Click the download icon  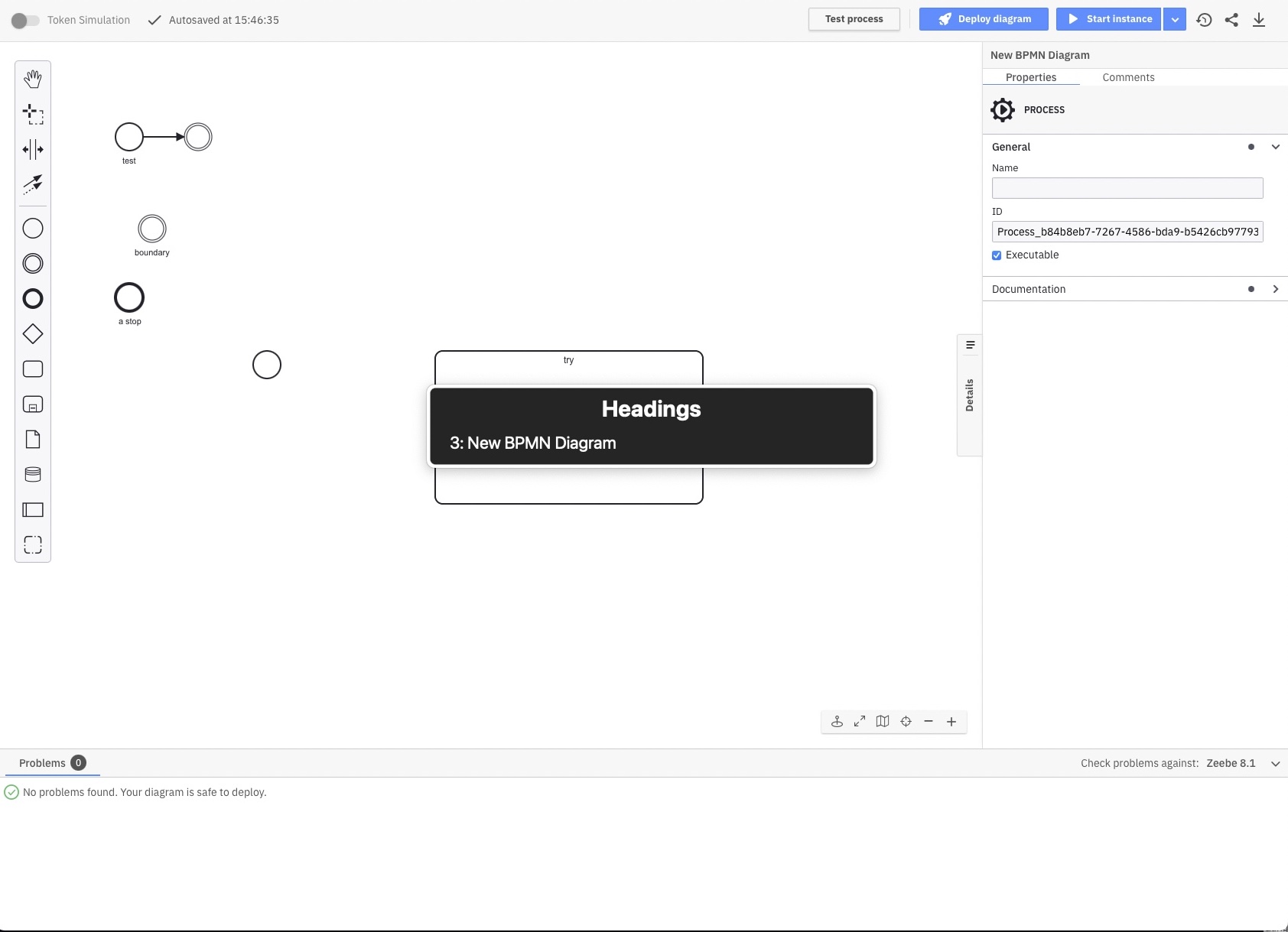coord(1259,20)
